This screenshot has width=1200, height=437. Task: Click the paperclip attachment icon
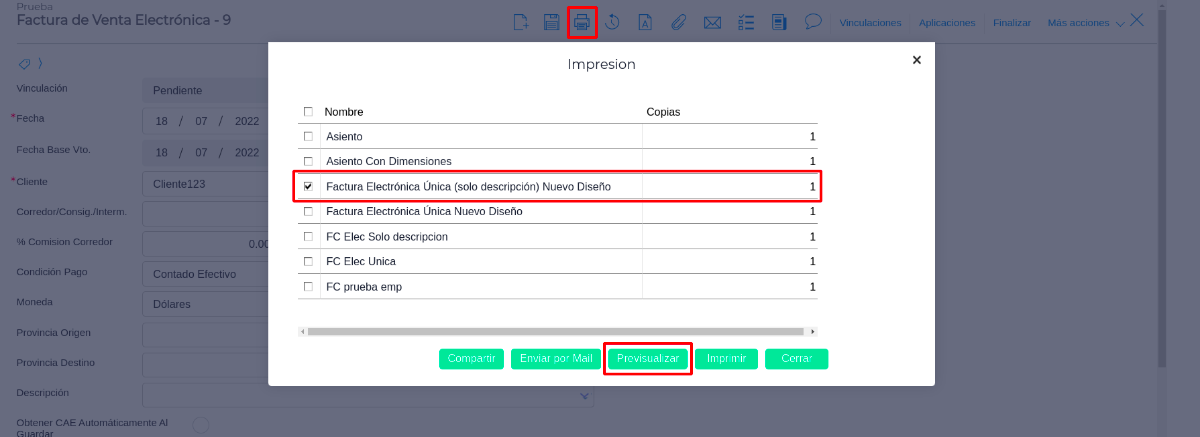[678, 22]
